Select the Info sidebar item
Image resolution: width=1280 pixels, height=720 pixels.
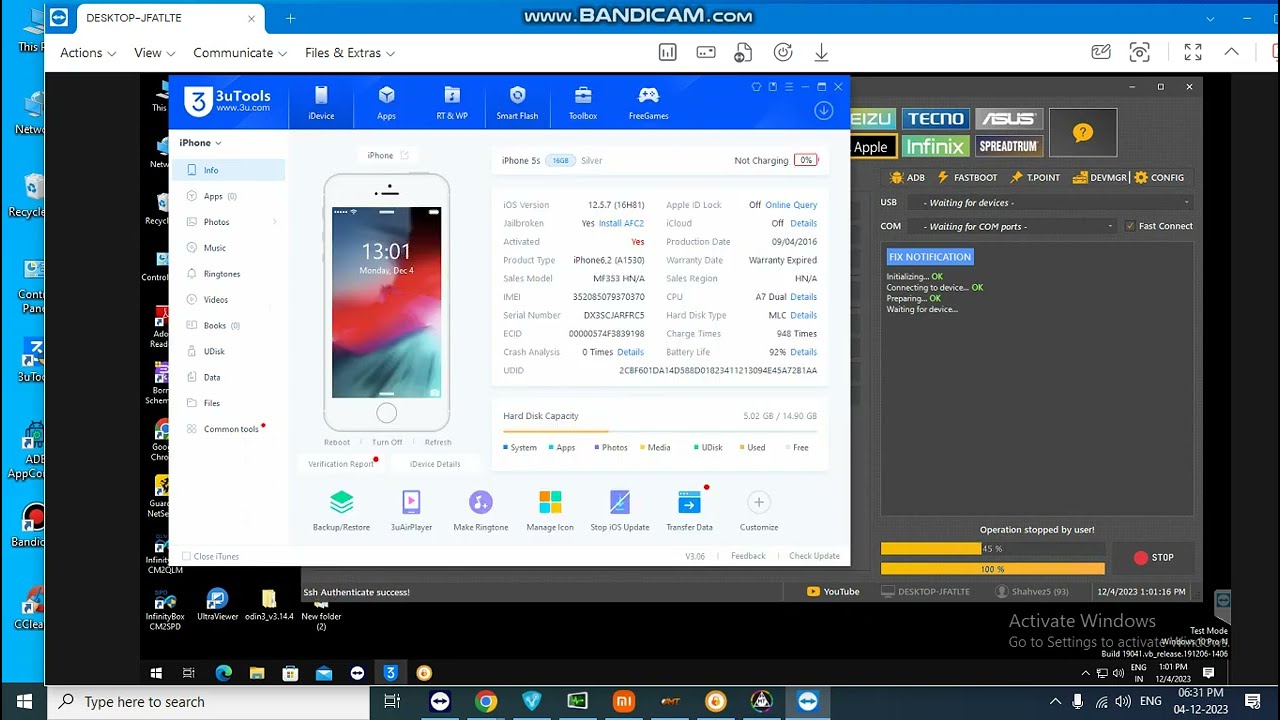[x=228, y=170]
